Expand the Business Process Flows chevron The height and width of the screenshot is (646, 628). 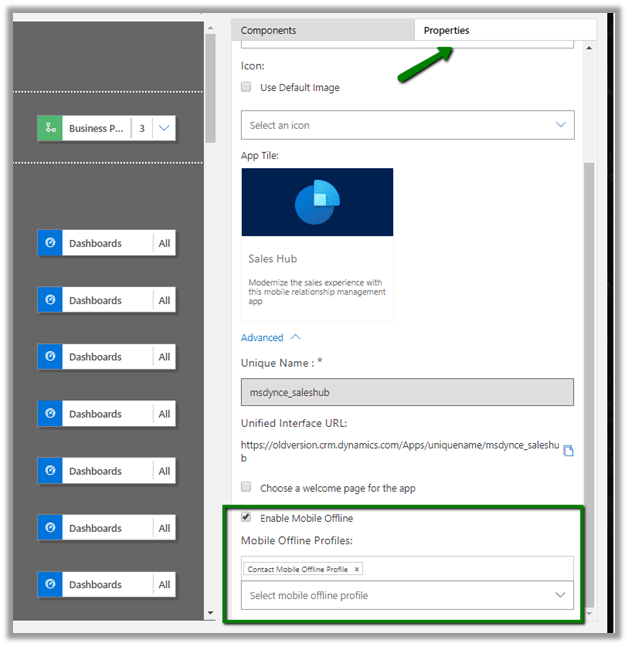click(x=165, y=128)
